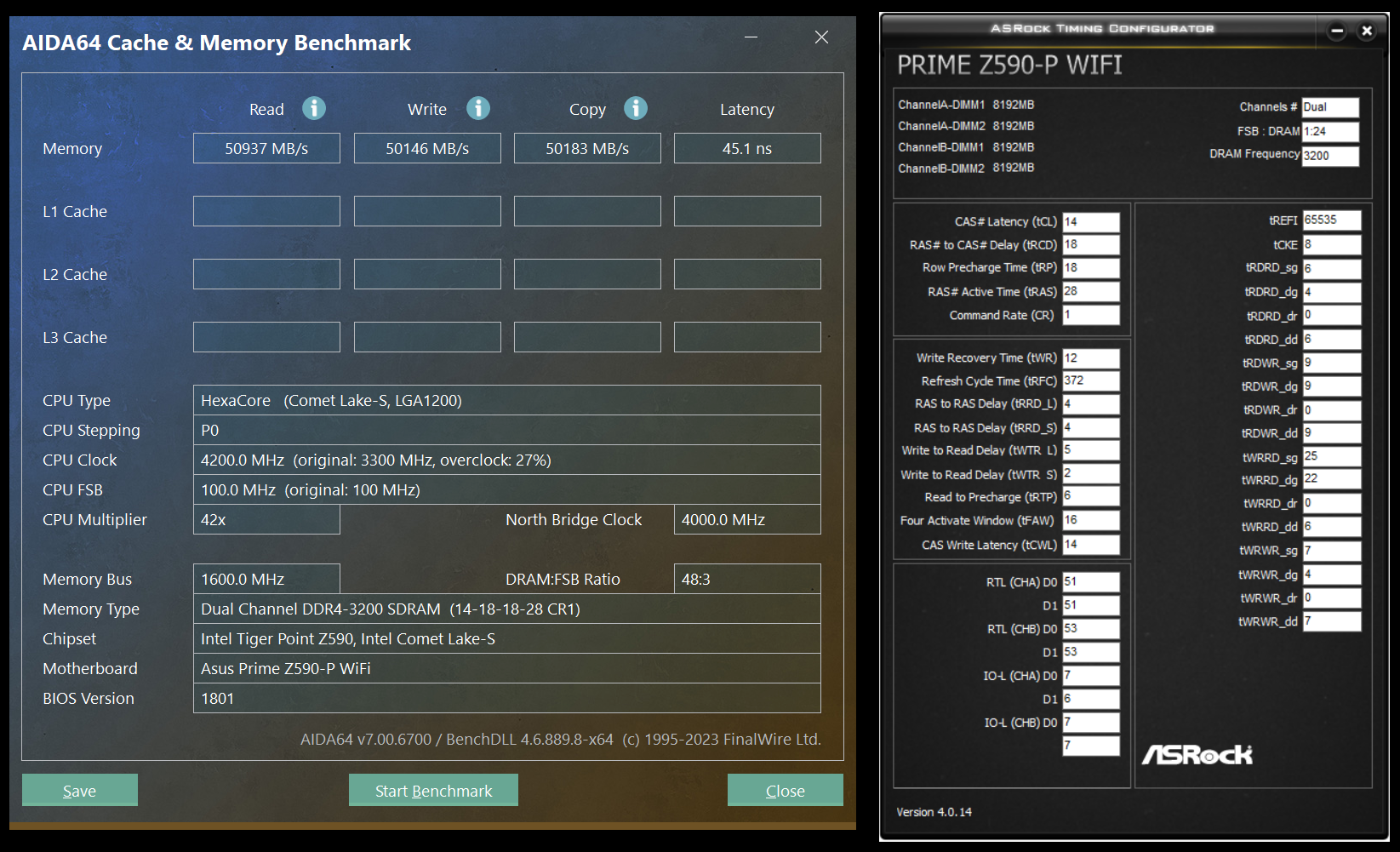Viewport: 1400px width, 852px height.
Task: Click the ChannelB-DIMM2 8192MB entry
Action: coord(966,168)
